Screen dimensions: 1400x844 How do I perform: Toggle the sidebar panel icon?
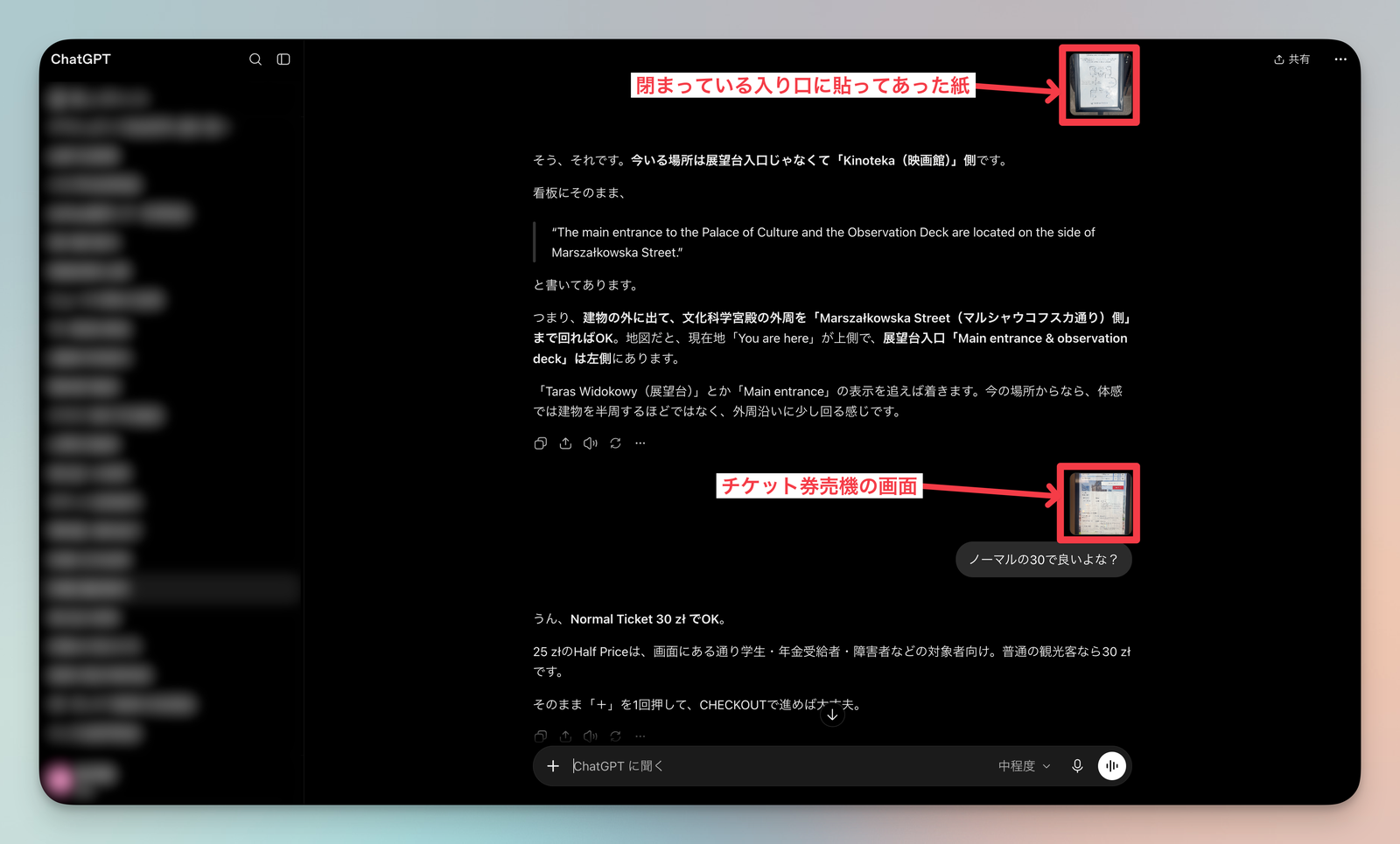click(x=283, y=59)
